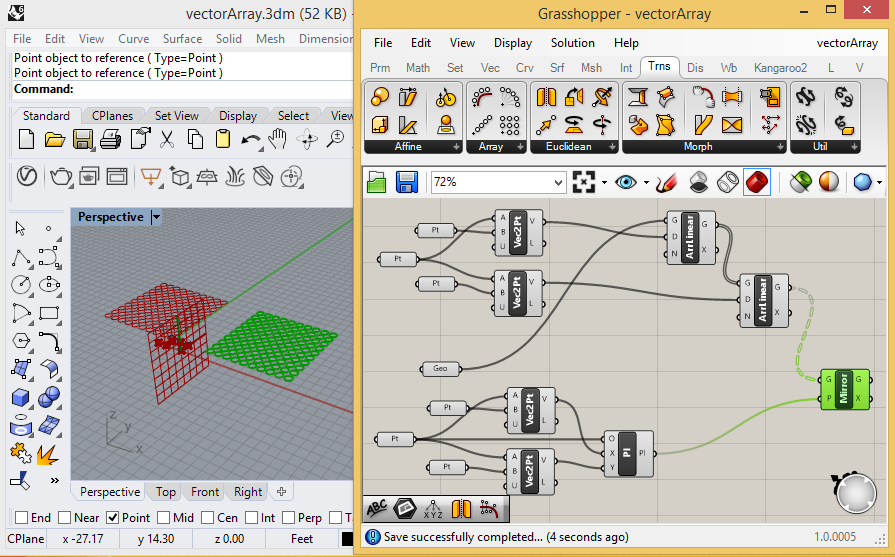895x557 pixels.
Task: Open the Perspective viewport title dropdown arrow
Action: tap(156, 217)
